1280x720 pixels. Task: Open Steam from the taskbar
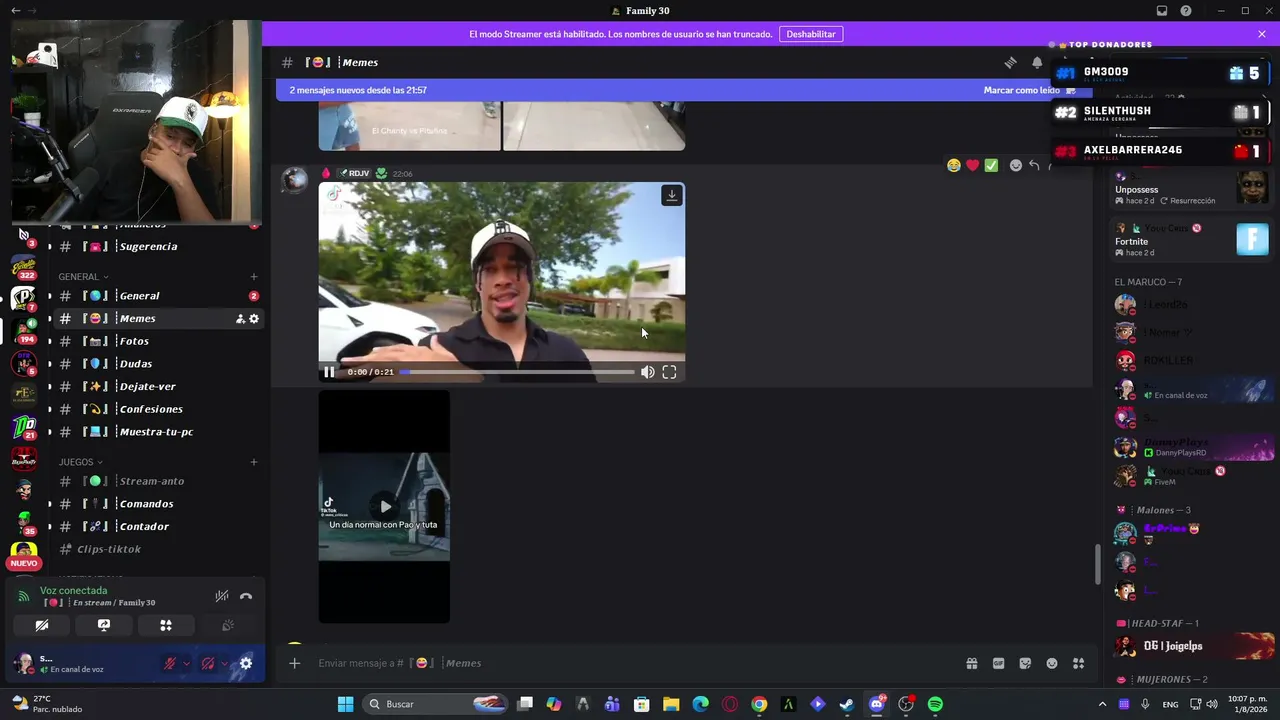(x=847, y=704)
